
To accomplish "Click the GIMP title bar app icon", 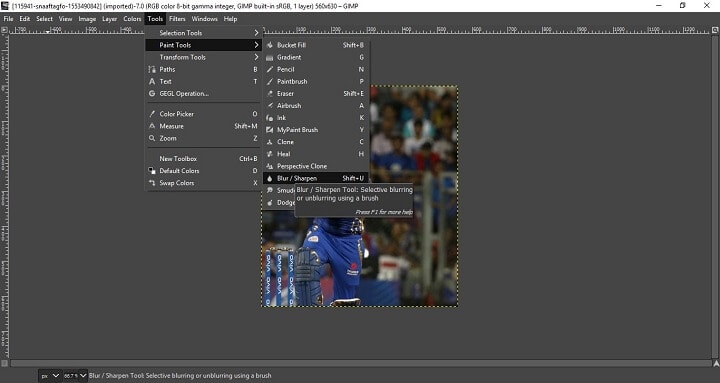I will (5, 6).
